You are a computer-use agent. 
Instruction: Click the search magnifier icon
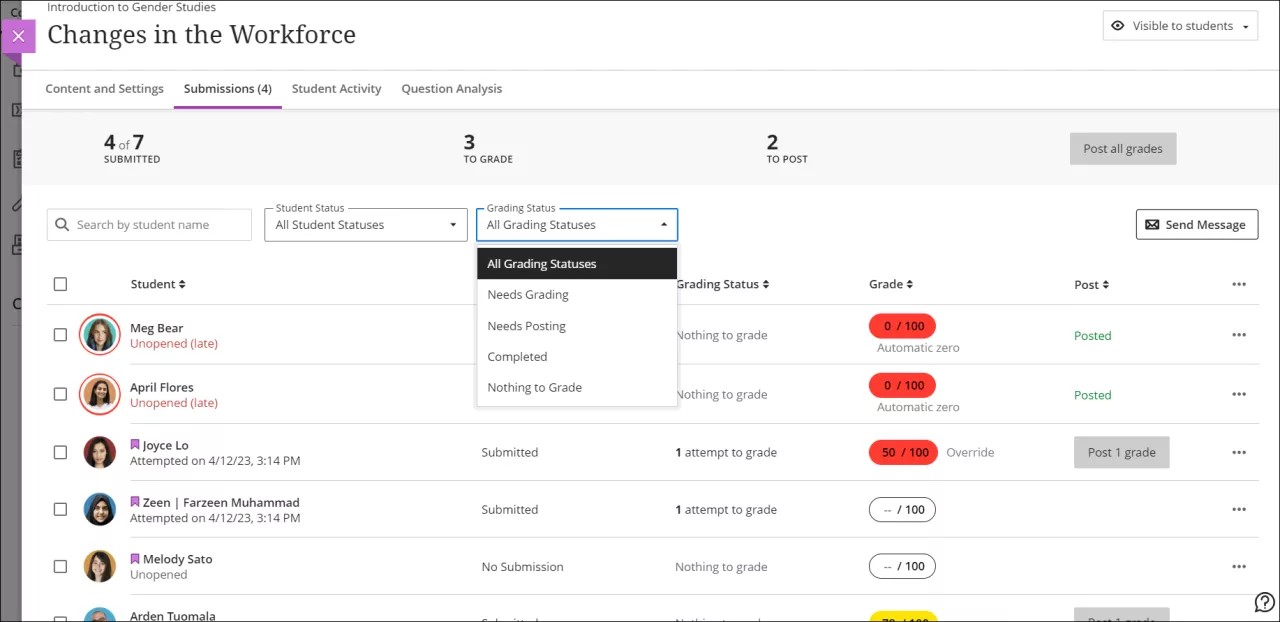tap(62, 224)
